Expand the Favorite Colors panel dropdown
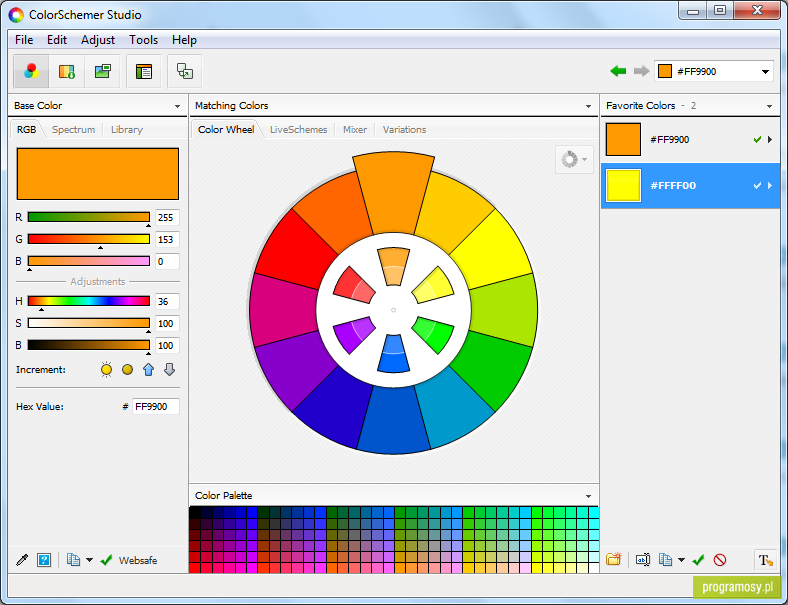This screenshot has height=605, width=788. [769, 106]
